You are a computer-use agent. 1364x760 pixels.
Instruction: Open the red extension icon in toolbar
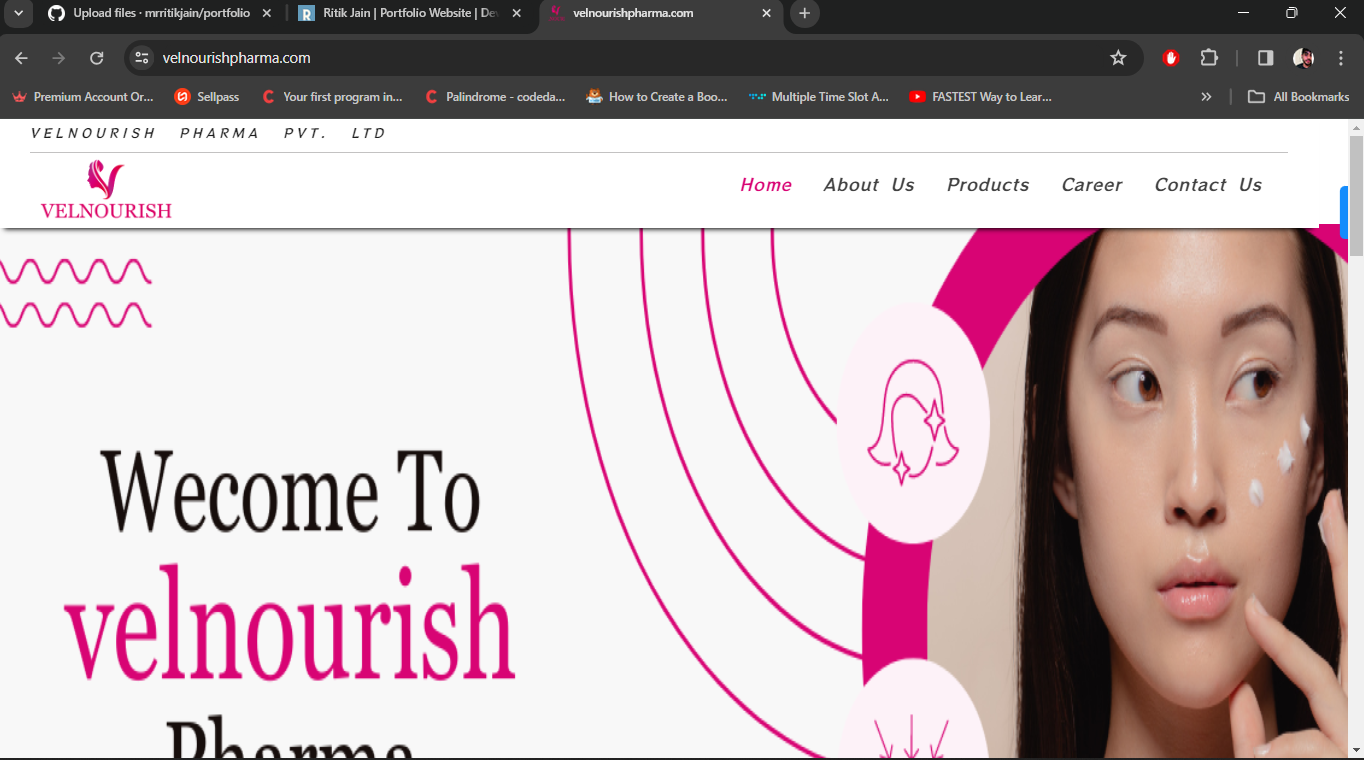tap(1171, 58)
